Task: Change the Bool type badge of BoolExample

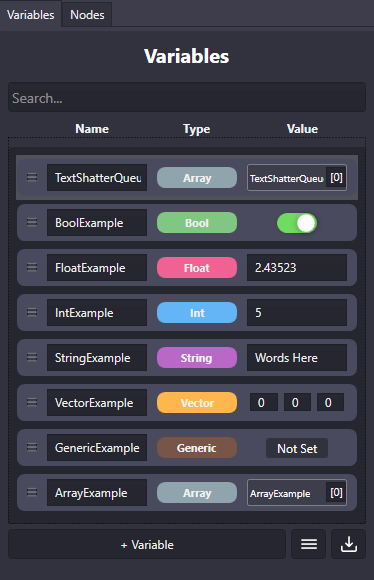Action: coord(197,223)
